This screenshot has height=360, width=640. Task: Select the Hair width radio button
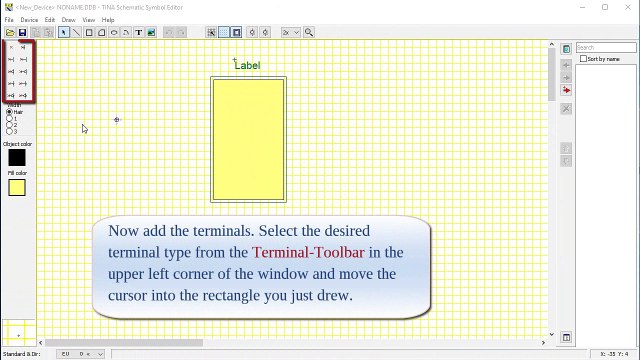pos(9,112)
